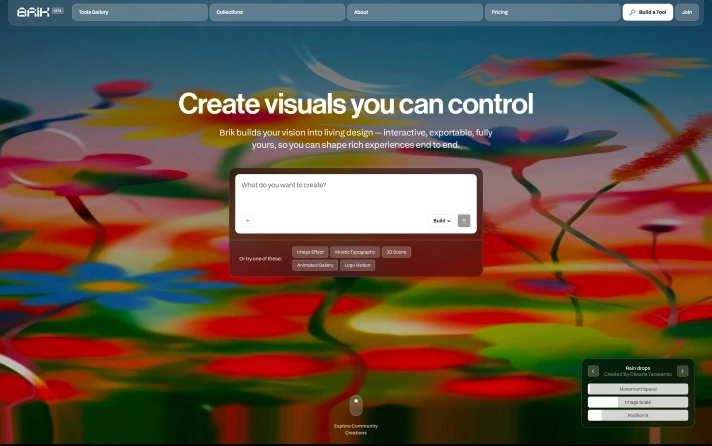Viewport: 712px width, 446px height.
Task: Go to the About page
Action: pos(415,12)
